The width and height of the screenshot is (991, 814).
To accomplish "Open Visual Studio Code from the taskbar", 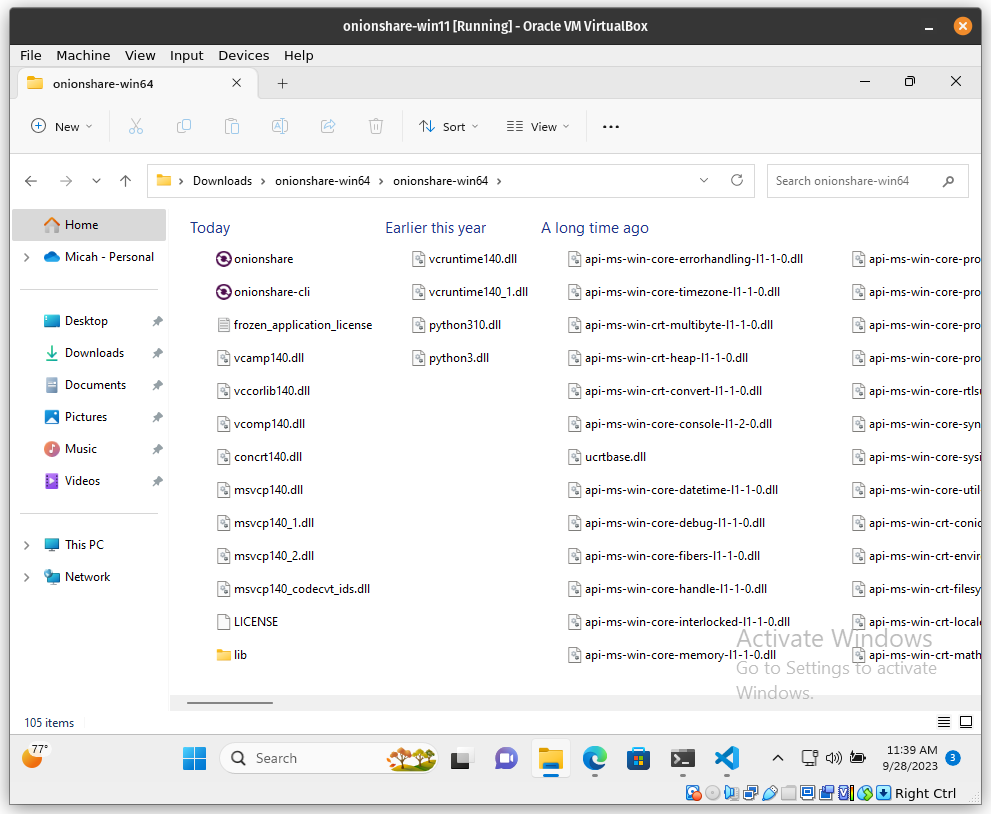I will 727,758.
